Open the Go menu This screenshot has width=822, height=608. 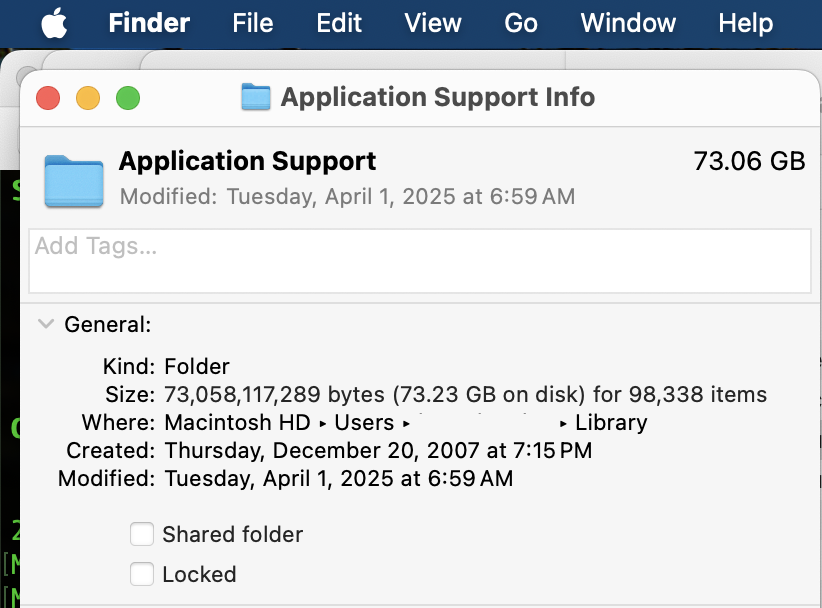521,23
